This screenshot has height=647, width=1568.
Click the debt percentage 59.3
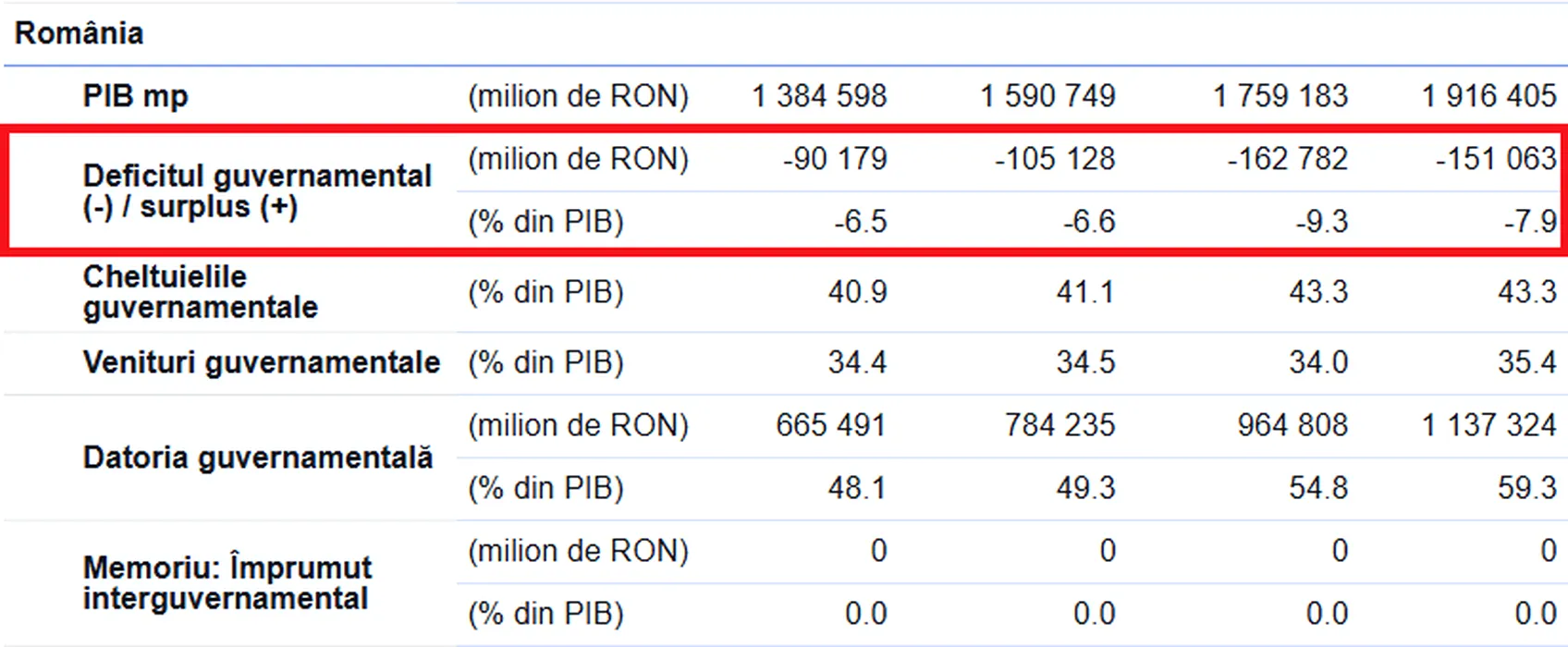(1526, 488)
